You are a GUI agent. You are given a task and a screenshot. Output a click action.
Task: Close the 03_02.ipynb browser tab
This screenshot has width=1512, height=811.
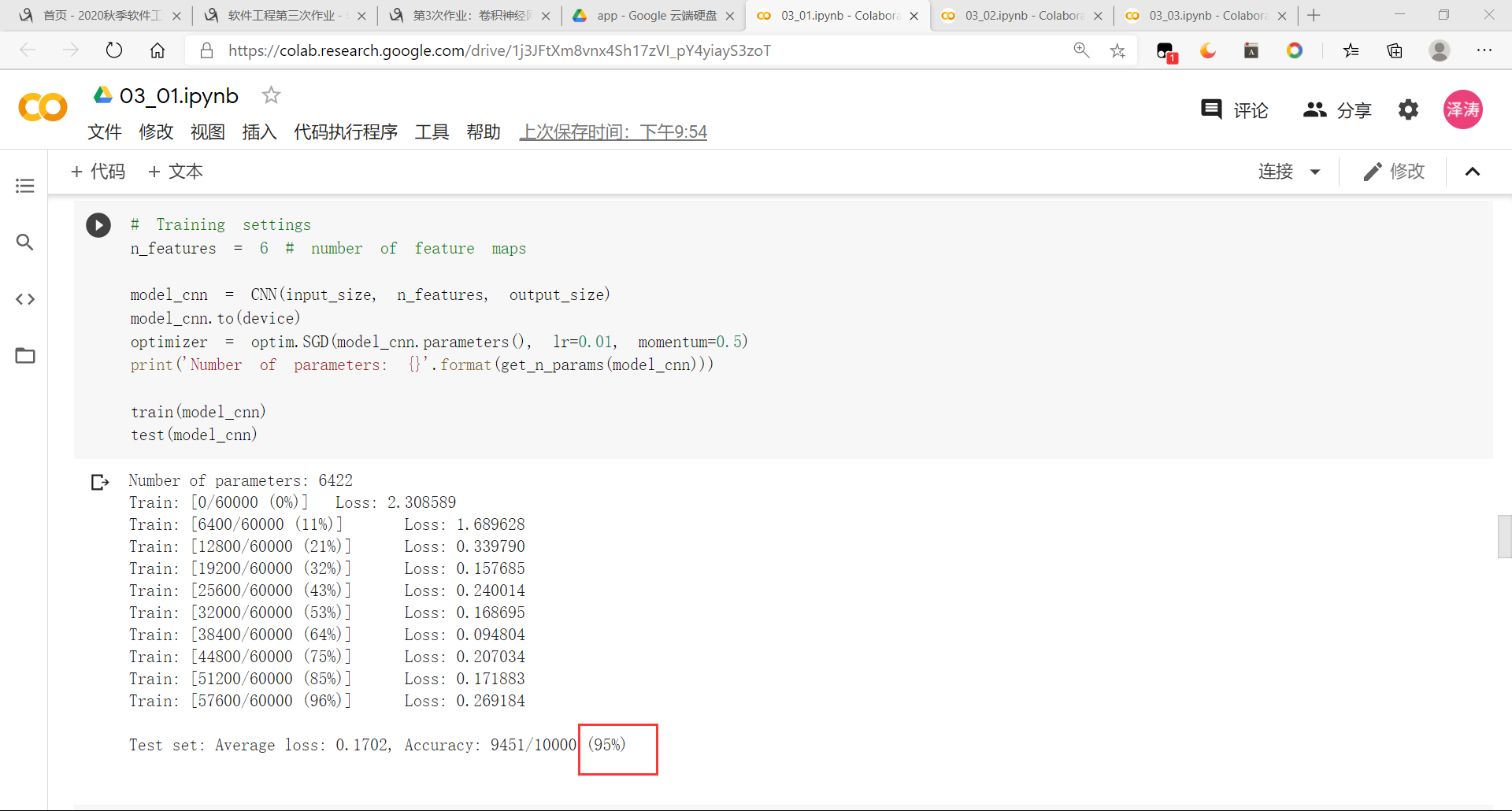[x=1098, y=16]
